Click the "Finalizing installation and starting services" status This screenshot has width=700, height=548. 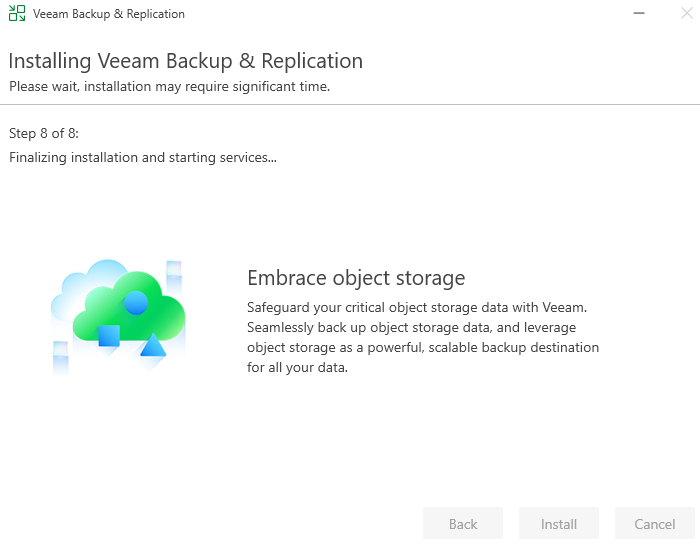(x=143, y=157)
